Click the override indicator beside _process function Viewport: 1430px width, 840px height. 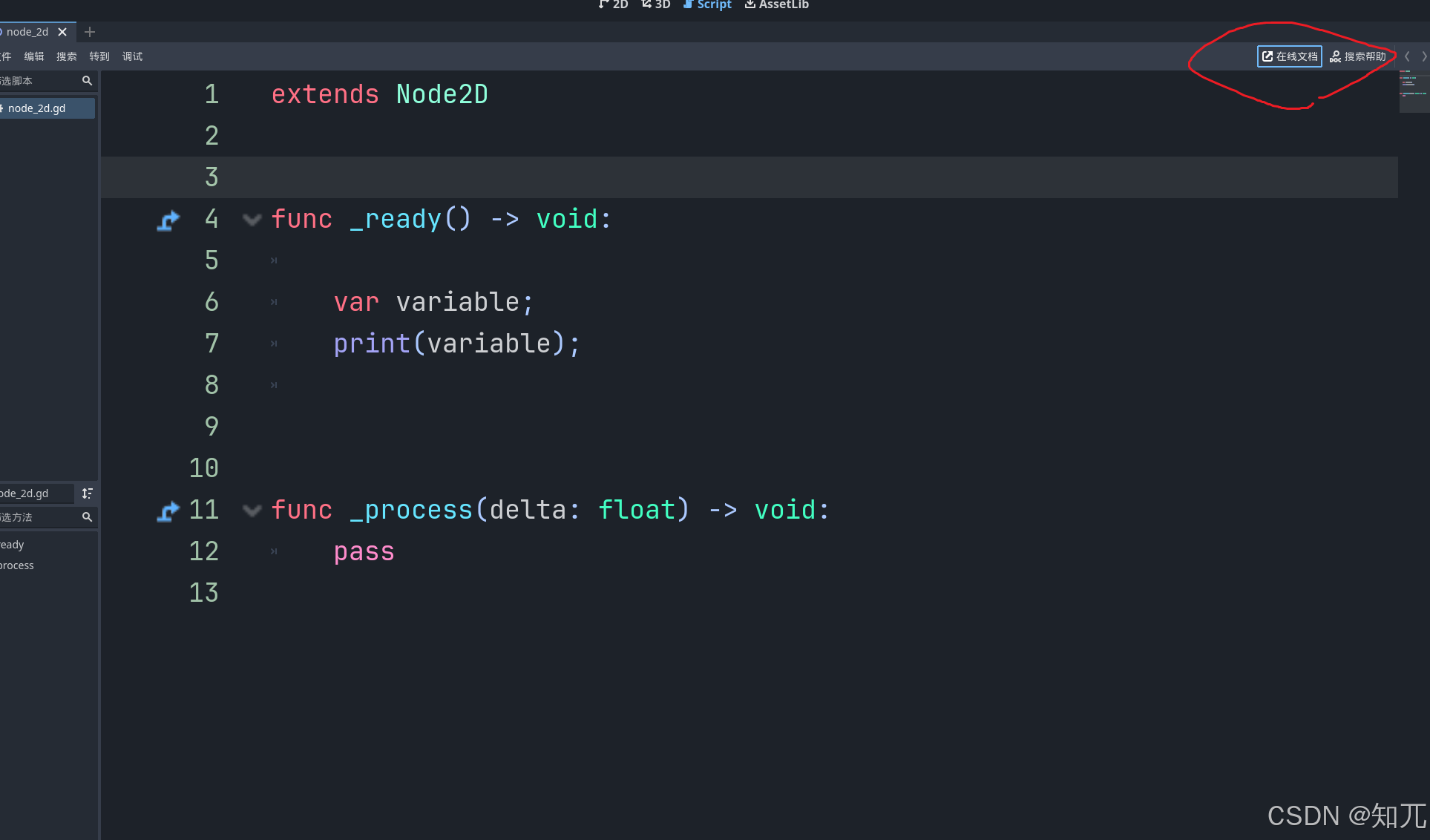click(168, 511)
